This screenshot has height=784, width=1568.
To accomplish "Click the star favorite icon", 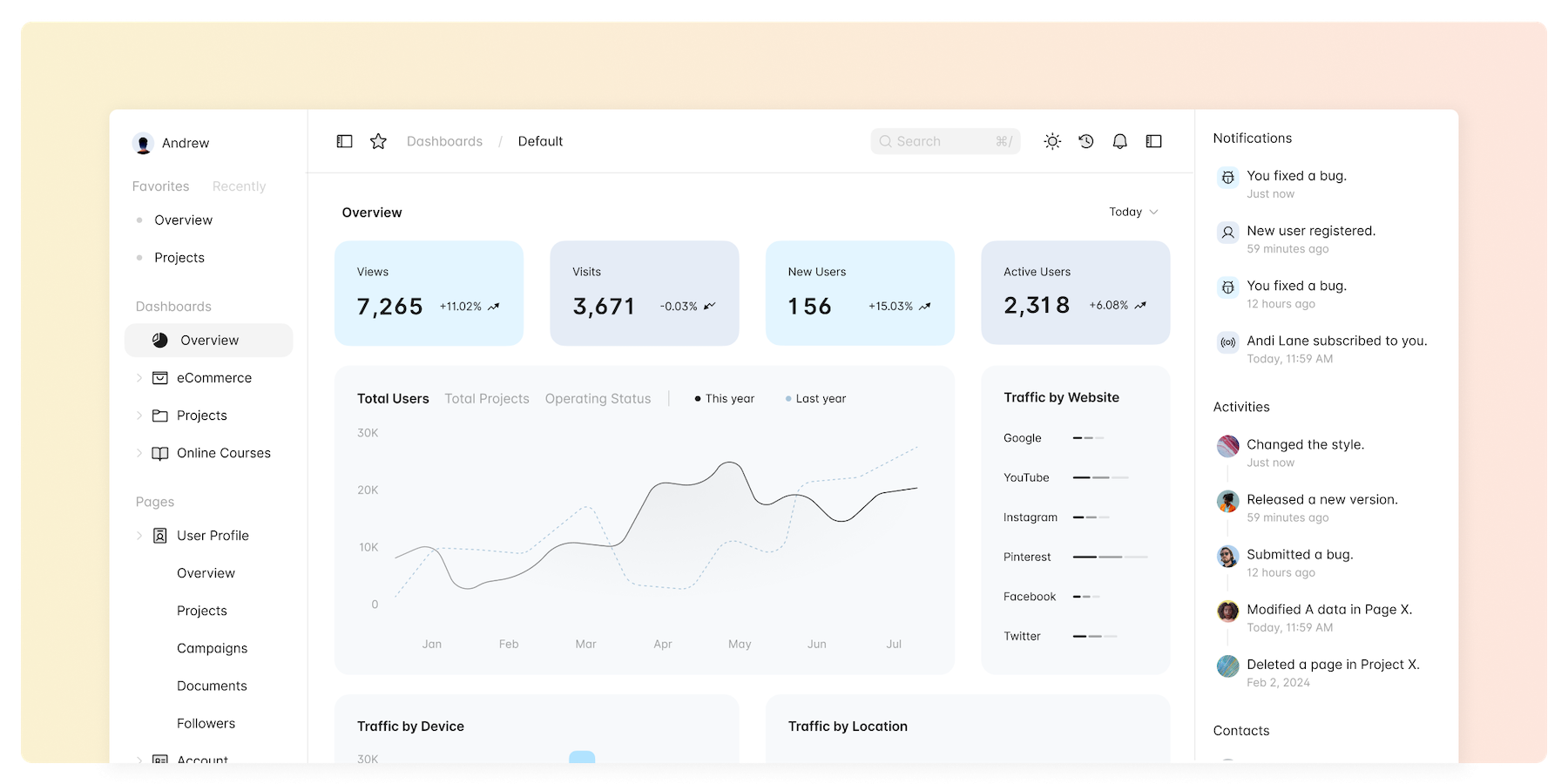I will 378,141.
